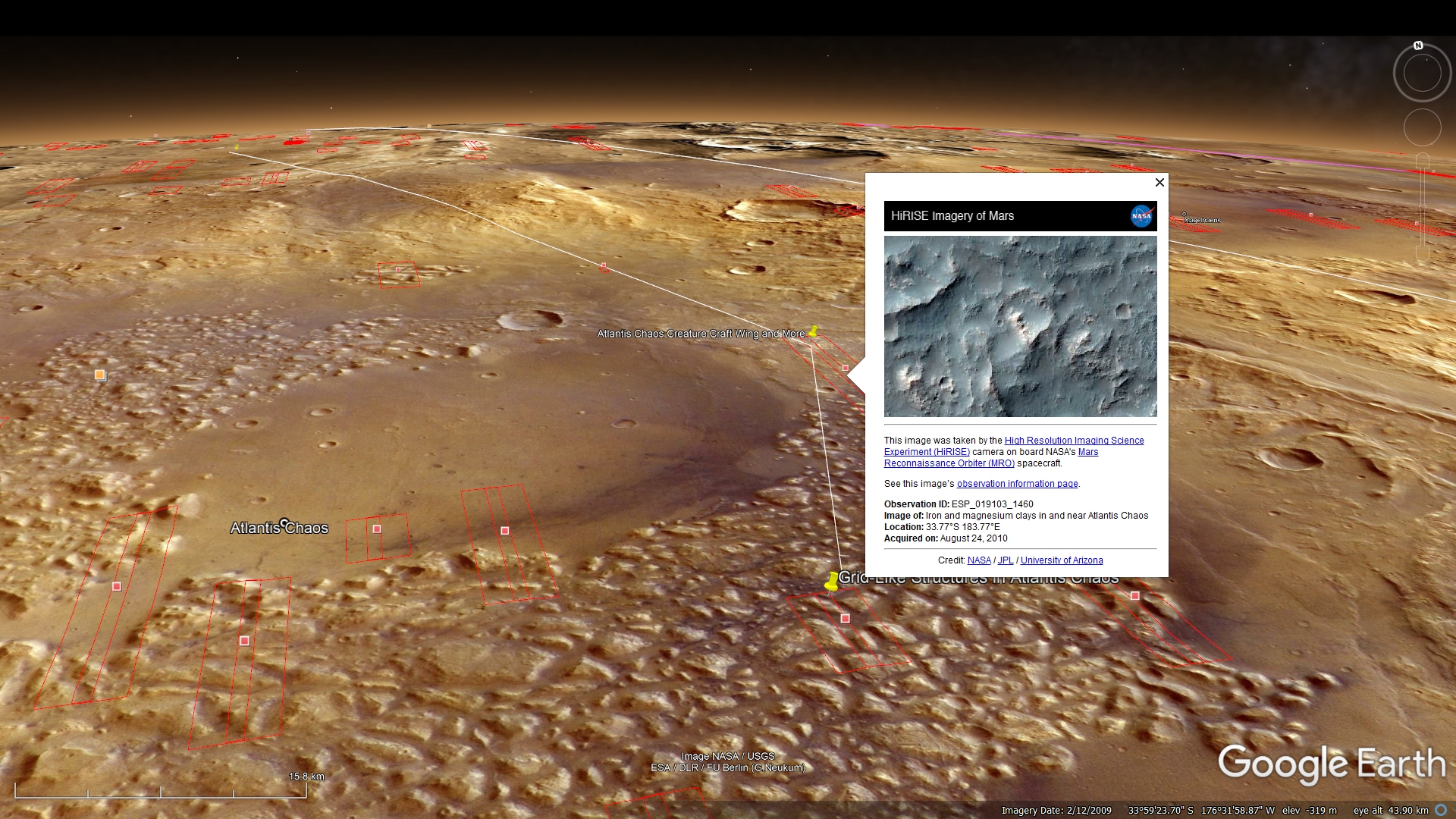Open the Mars Reconnaissance Orbiter (MRO) link
Viewport: 1456px width, 819px height.
(x=949, y=463)
